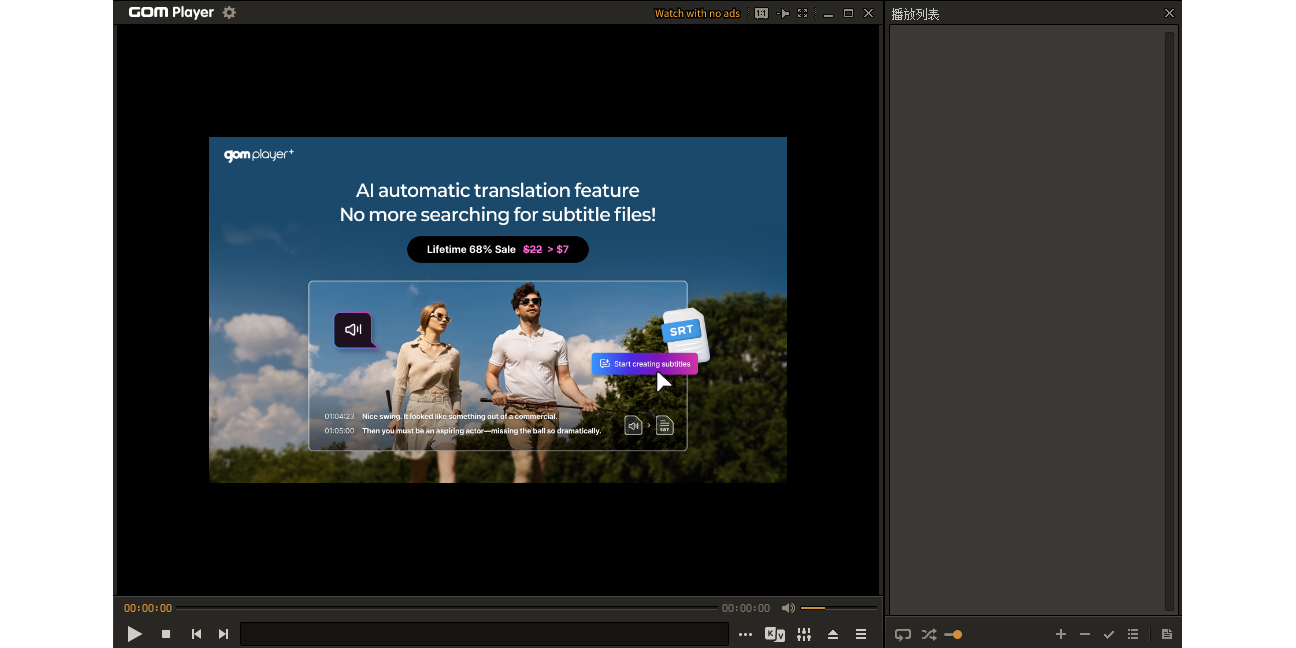
Task: Toggle playlist repeat mode
Action: click(902, 634)
